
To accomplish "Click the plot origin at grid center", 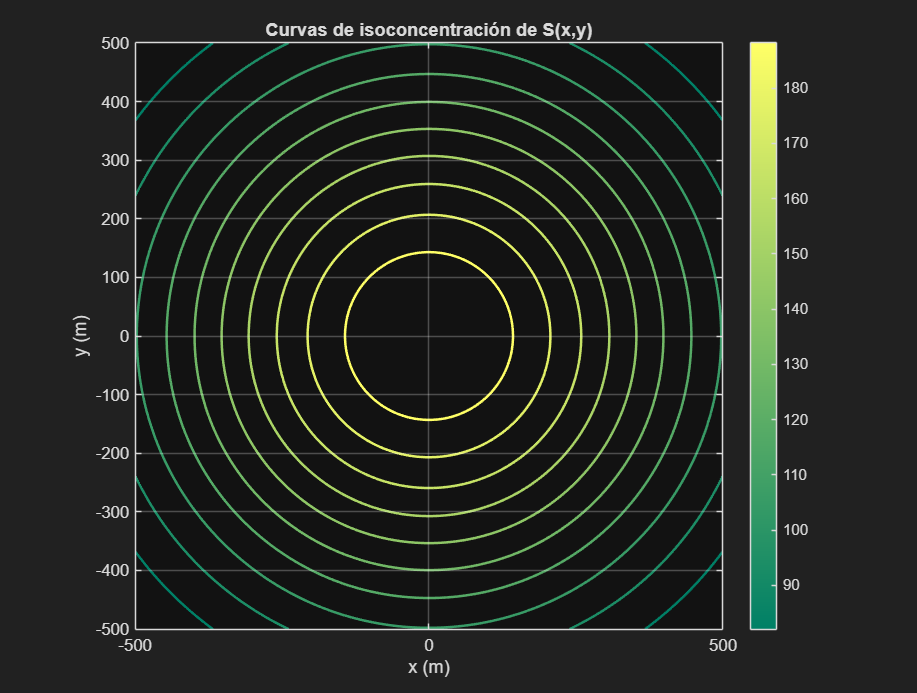I will coord(428,336).
